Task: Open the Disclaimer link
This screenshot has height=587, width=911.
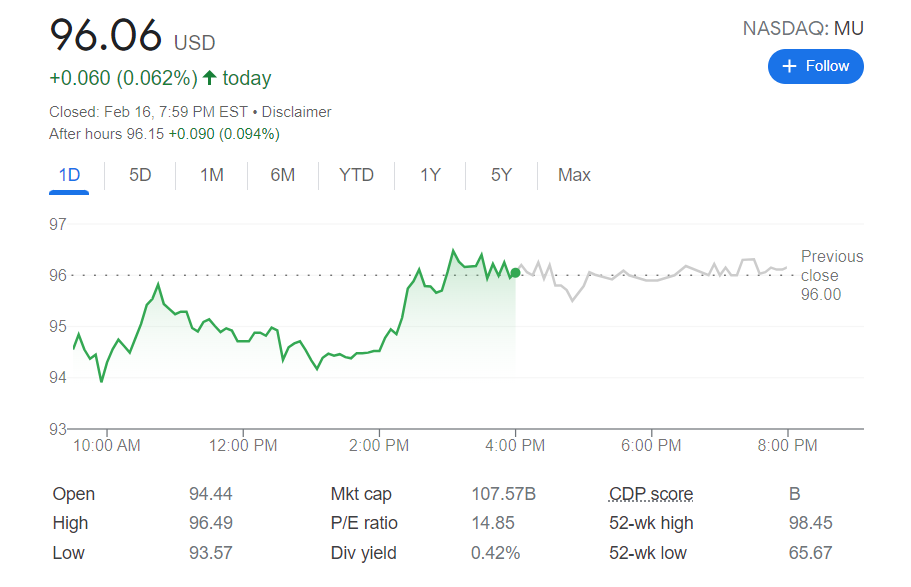Action: point(297,112)
